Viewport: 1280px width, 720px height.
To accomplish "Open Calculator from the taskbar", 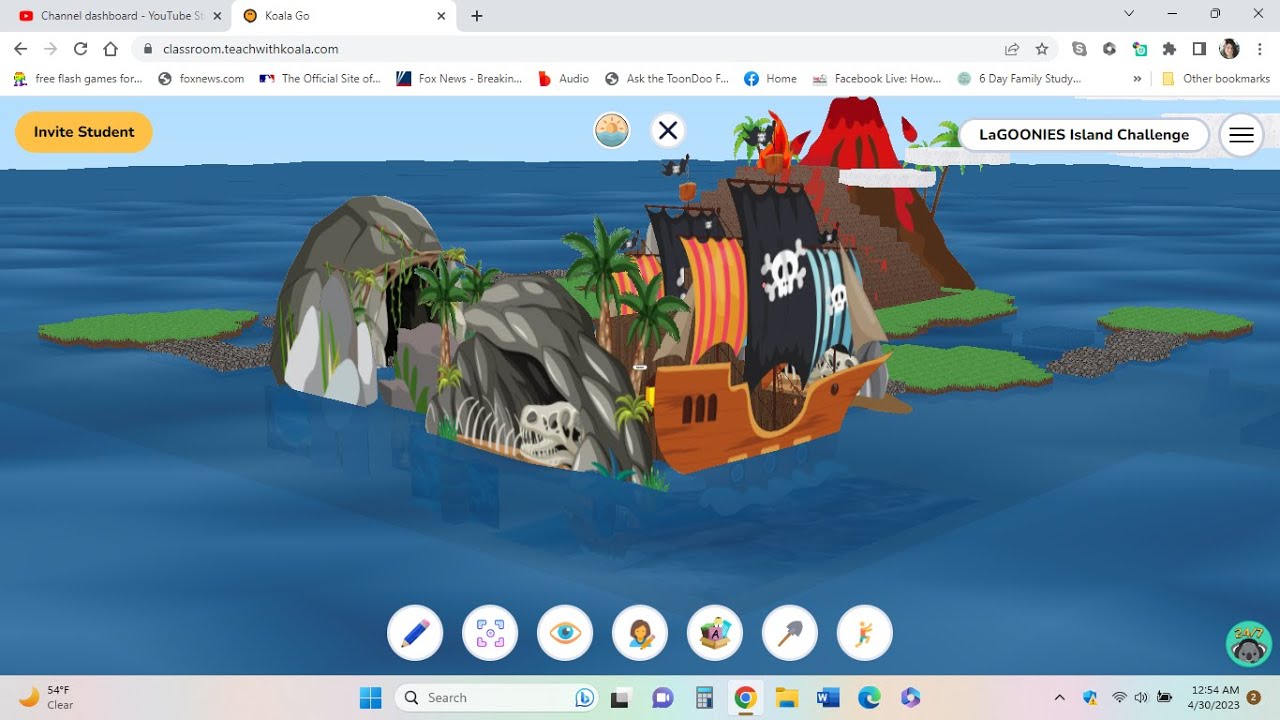I will coord(704,697).
